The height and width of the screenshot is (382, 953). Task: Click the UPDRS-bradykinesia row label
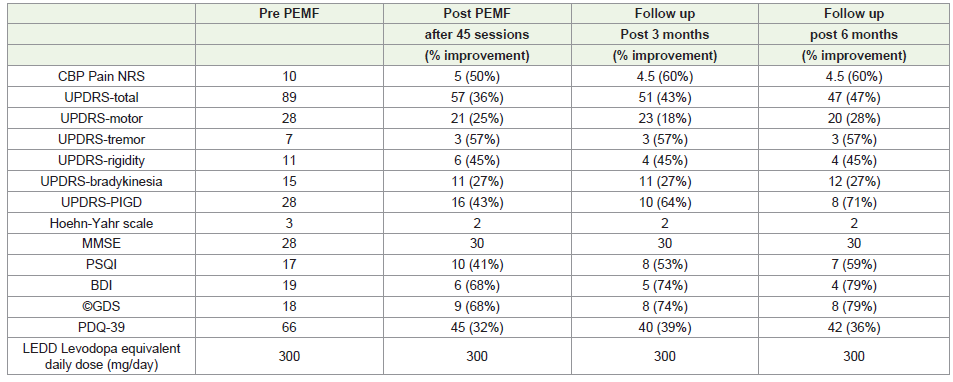click(x=100, y=182)
